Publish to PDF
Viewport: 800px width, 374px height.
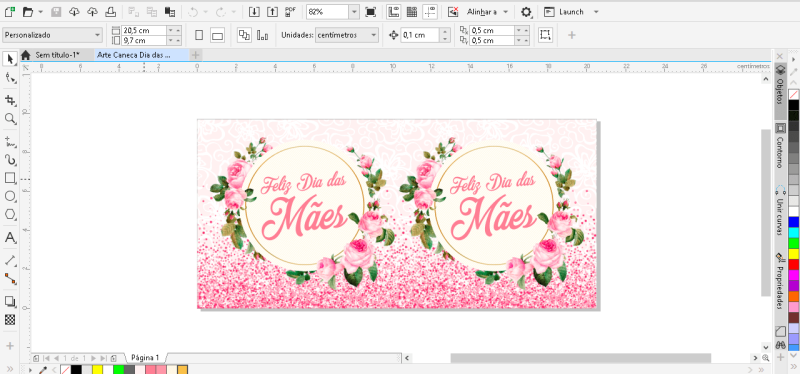[x=291, y=11]
